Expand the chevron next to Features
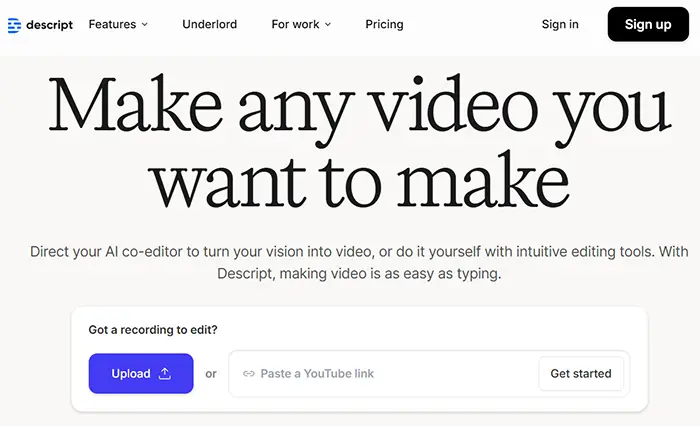 (144, 24)
